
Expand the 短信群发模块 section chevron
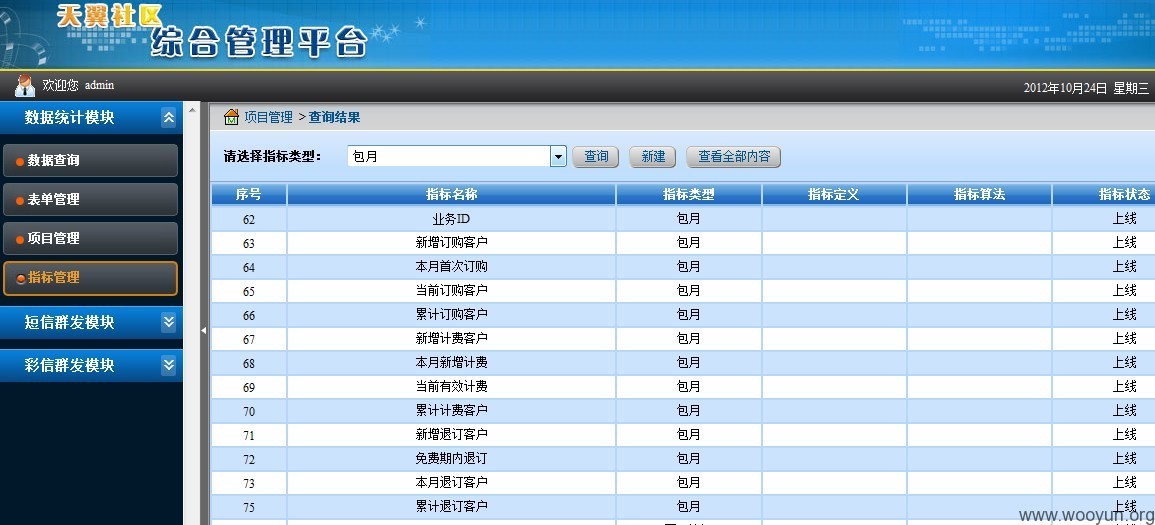click(169, 323)
